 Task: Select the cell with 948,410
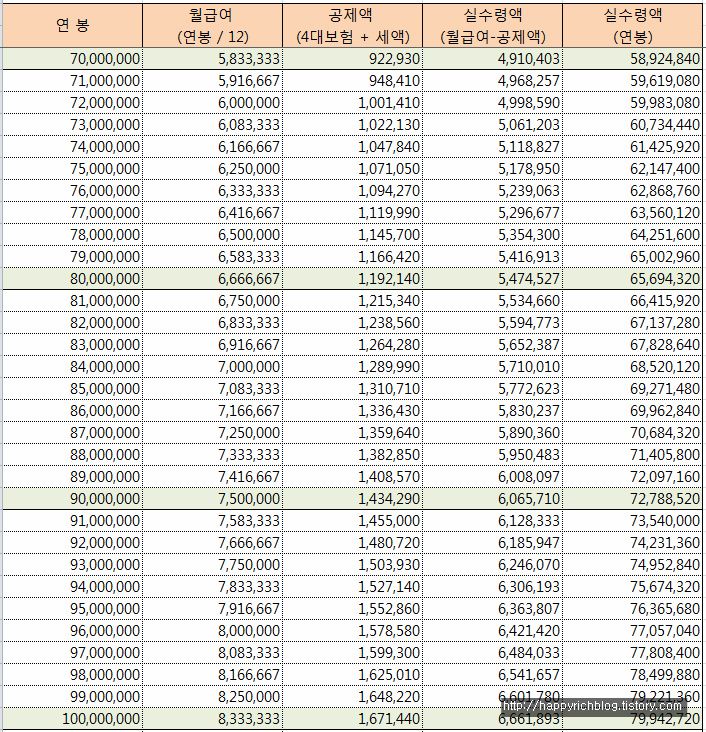pyautogui.click(x=353, y=81)
